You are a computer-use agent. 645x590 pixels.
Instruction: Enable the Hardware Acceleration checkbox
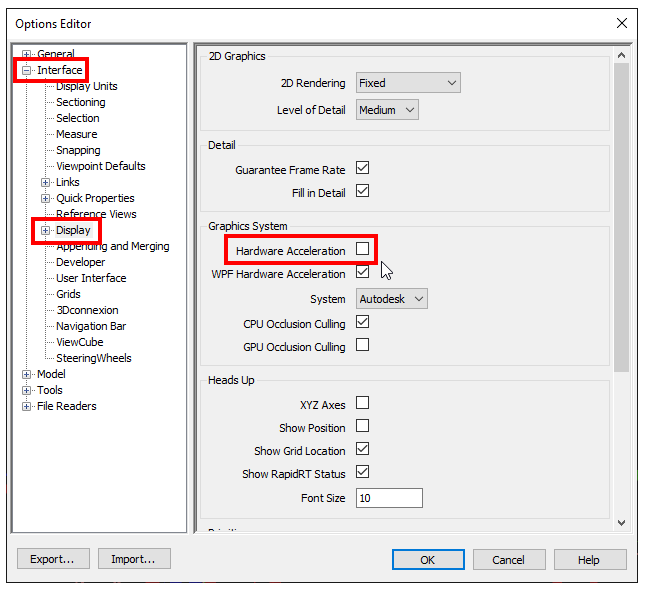pos(362,249)
